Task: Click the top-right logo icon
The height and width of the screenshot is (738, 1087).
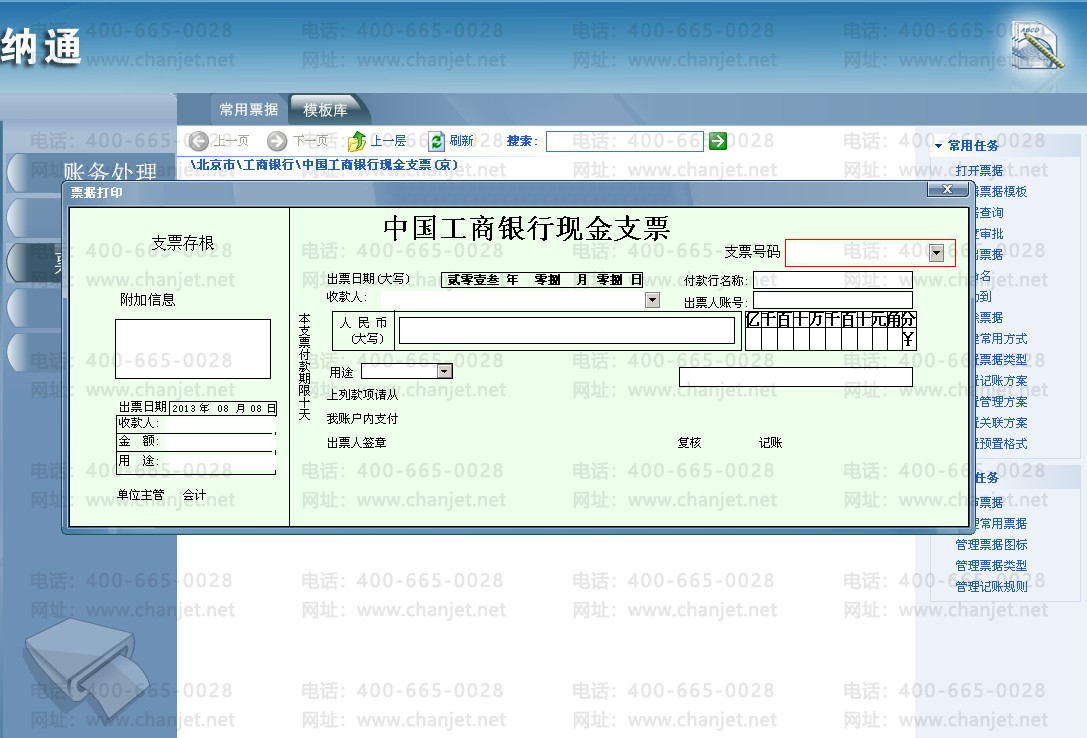Action: pyautogui.click(x=1036, y=45)
